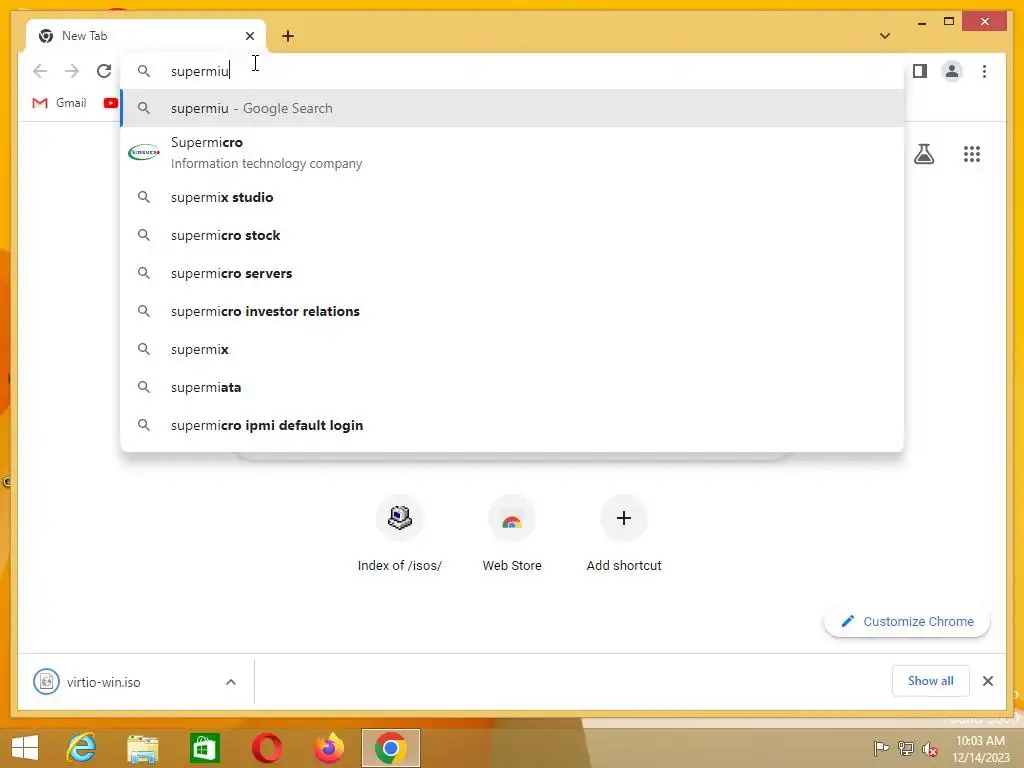Launch Opera from the taskbar
The width and height of the screenshot is (1024, 768).
click(266, 748)
